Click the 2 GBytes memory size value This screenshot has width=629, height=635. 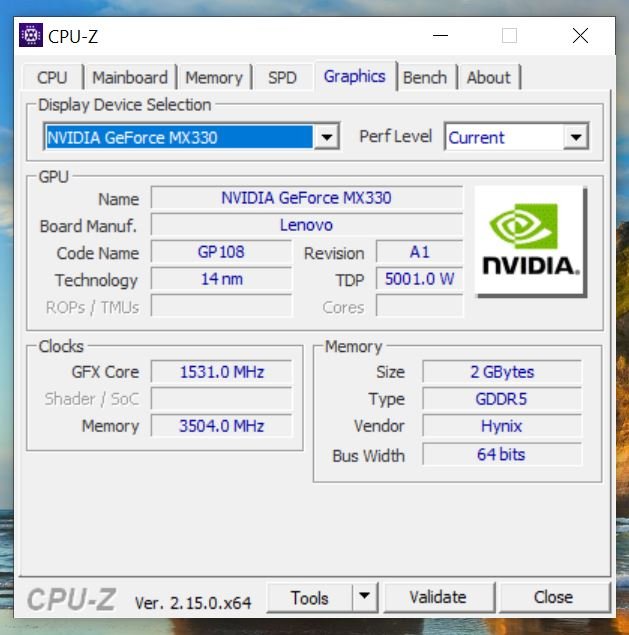tap(502, 372)
